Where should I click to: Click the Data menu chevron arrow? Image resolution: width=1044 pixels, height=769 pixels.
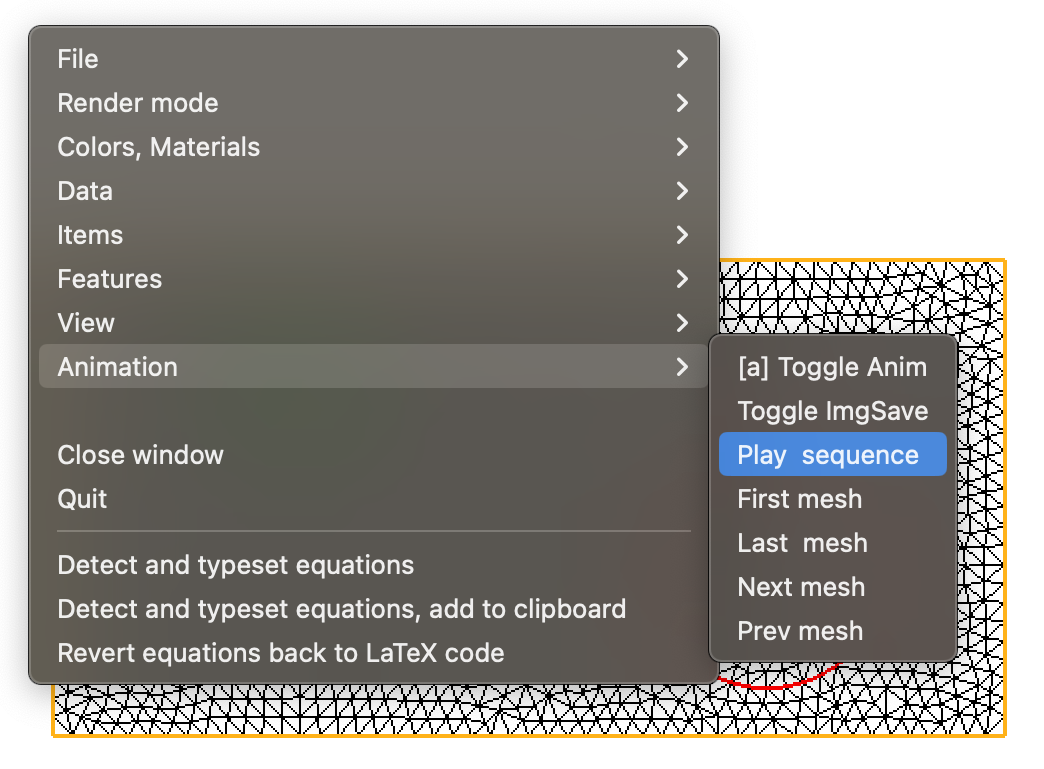pyautogui.click(x=682, y=191)
